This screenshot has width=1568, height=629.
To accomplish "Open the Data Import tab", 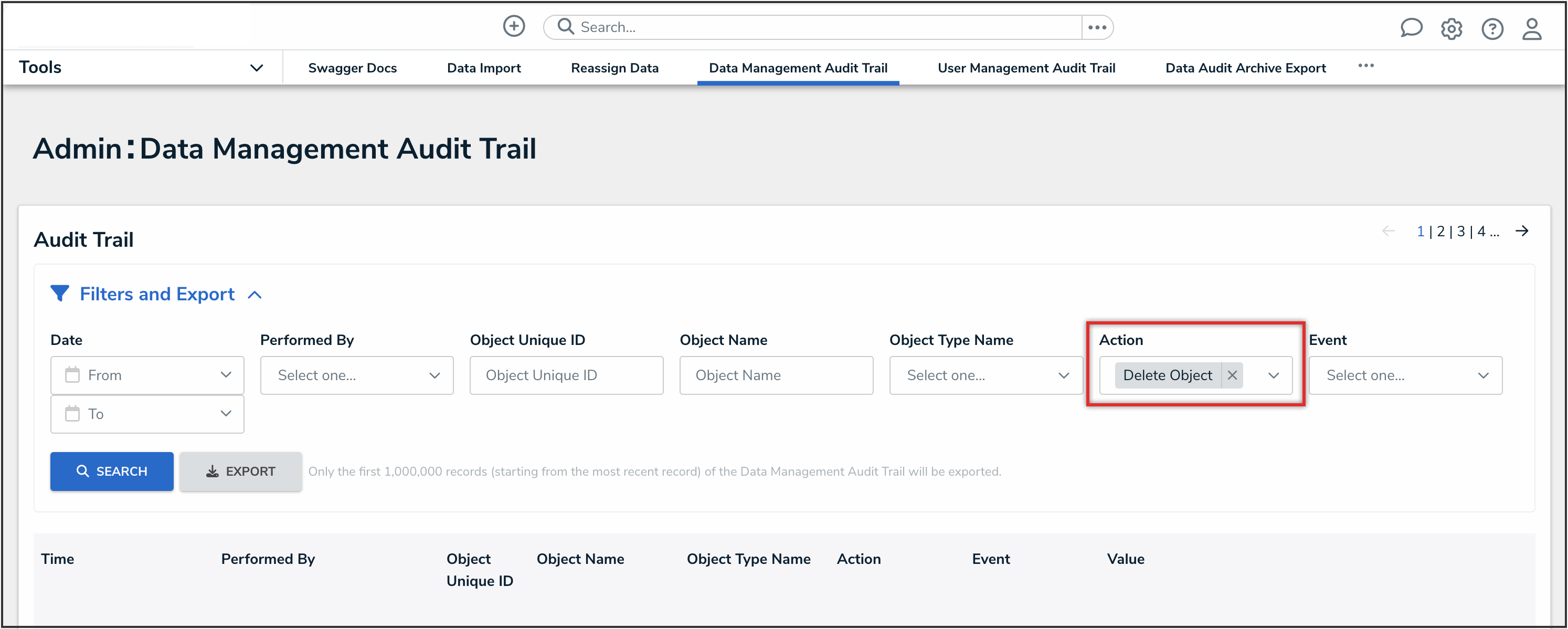I will click(483, 68).
